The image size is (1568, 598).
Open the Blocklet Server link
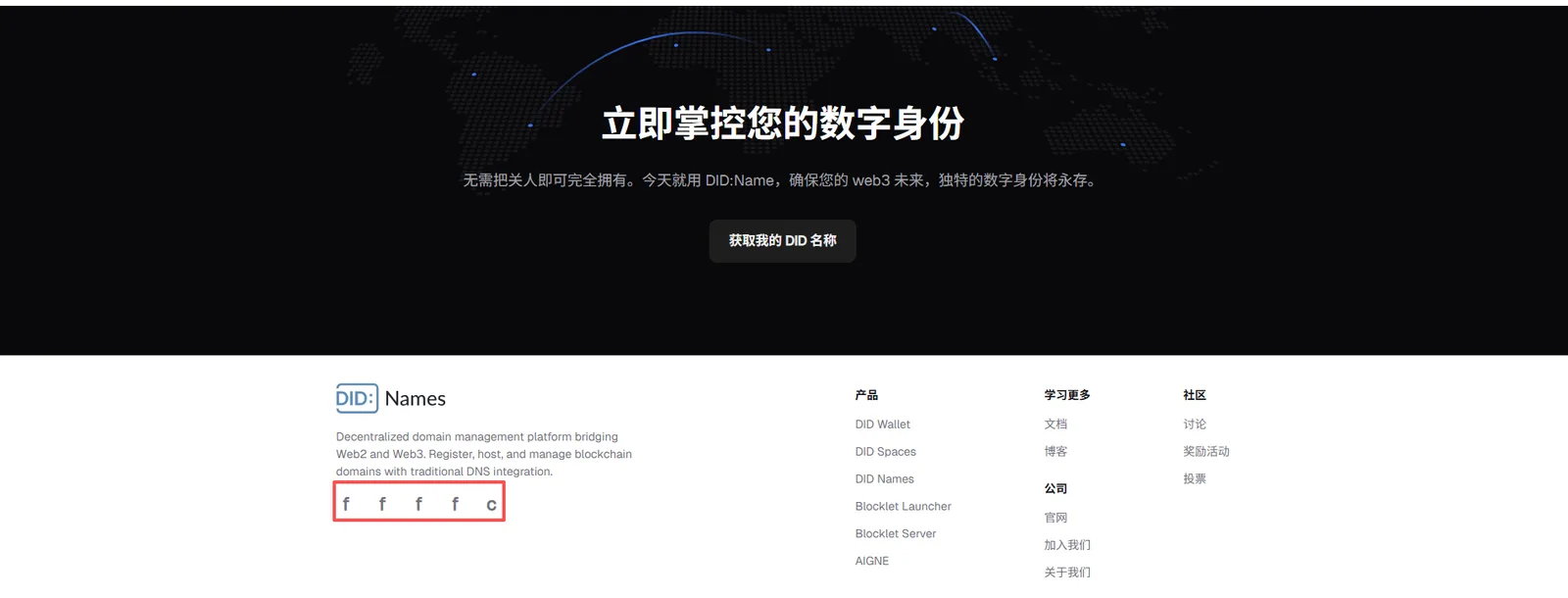tap(895, 534)
